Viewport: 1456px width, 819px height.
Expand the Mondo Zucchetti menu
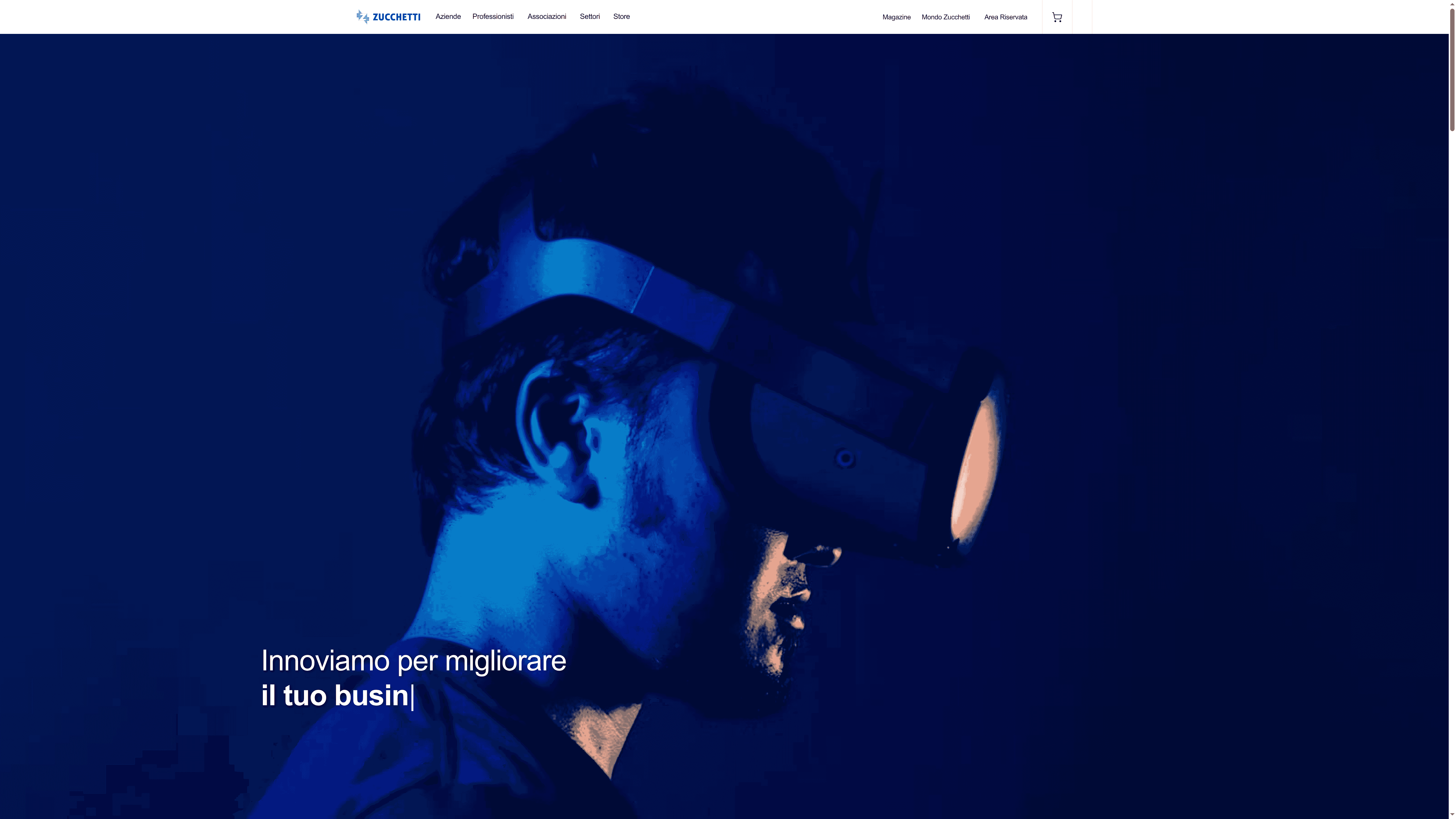(945, 17)
